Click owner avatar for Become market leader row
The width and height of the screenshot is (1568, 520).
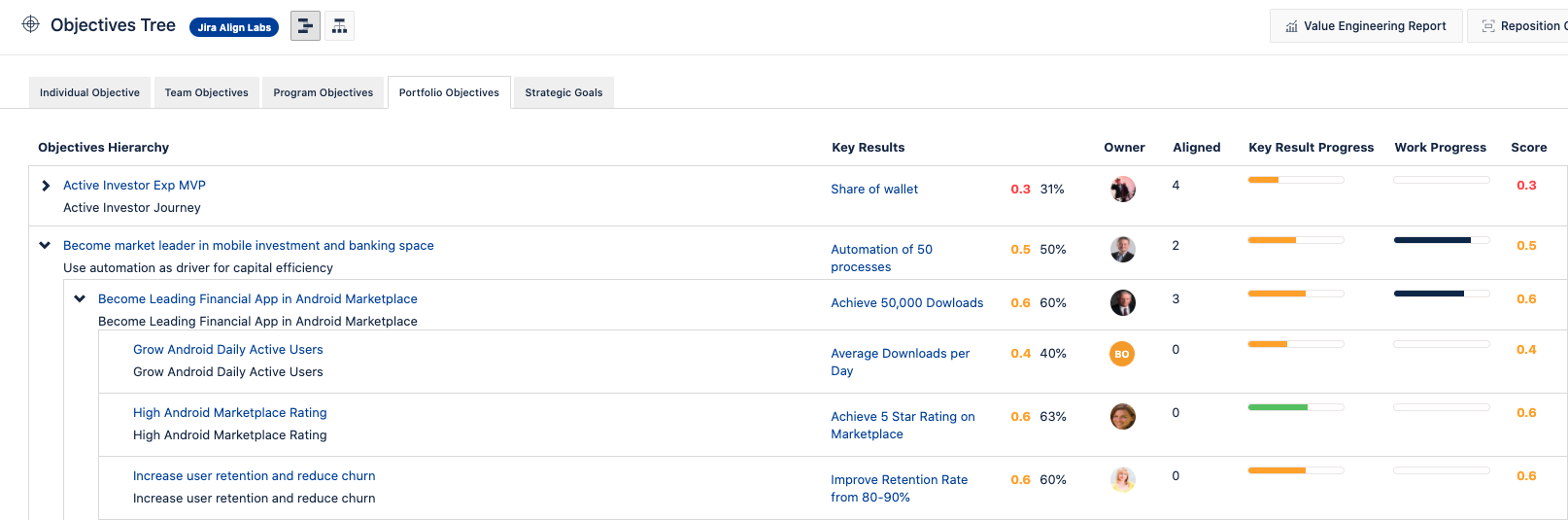(x=1123, y=249)
